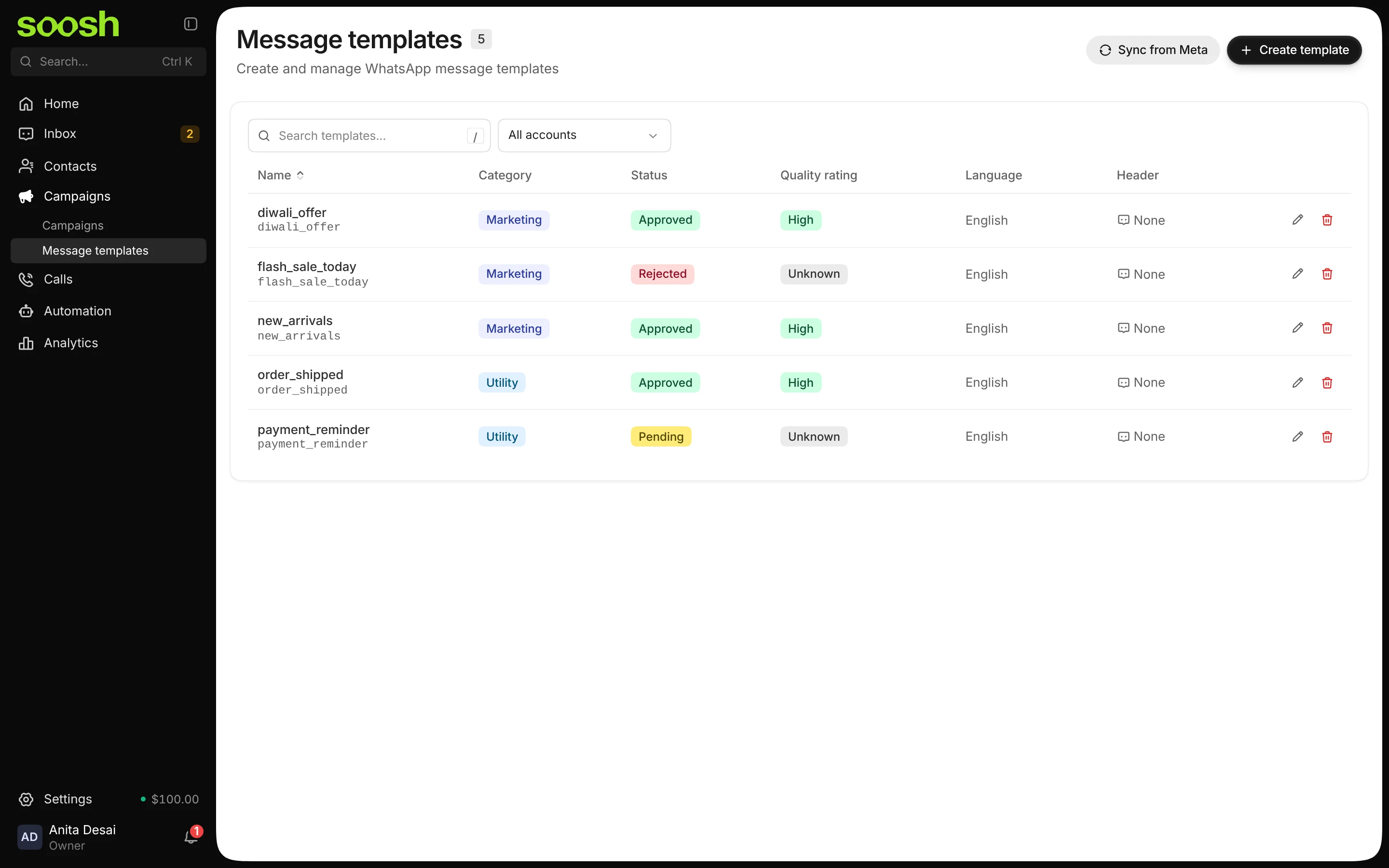The image size is (1389, 868).
Task: Click the AD user avatar
Action: (29, 837)
